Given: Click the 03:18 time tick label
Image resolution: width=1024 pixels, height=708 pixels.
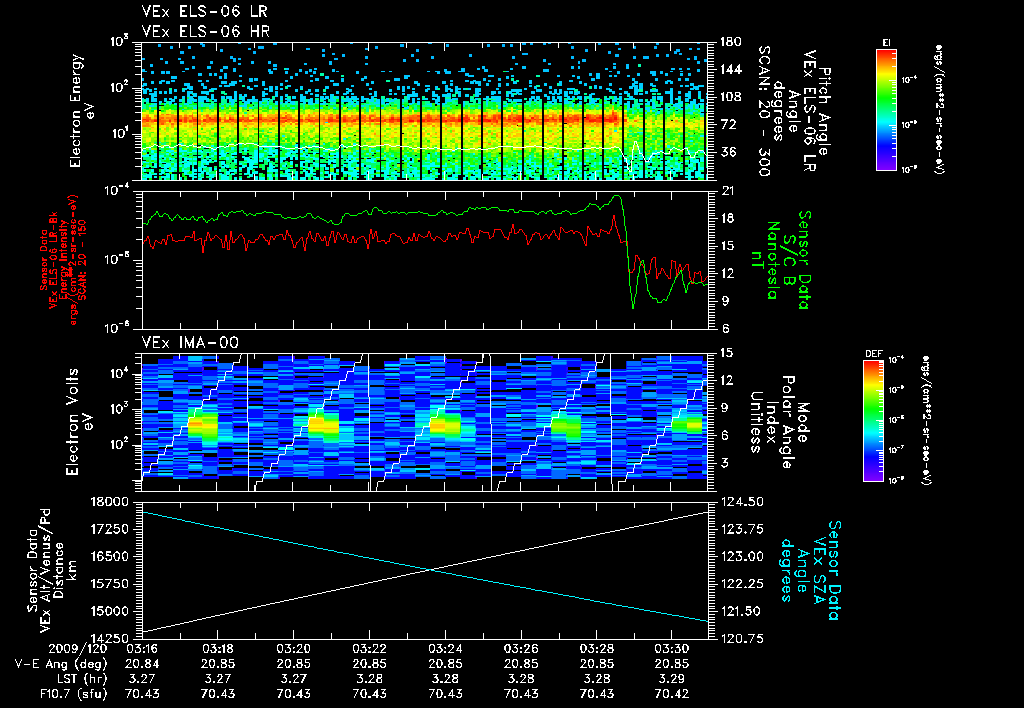Looking at the screenshot, I should coord(217,649).
